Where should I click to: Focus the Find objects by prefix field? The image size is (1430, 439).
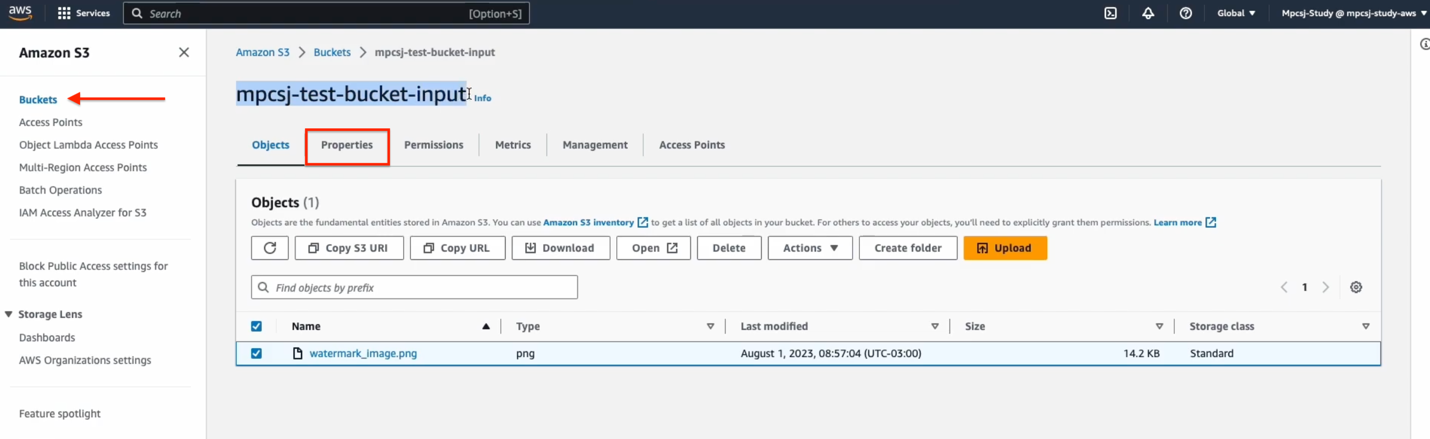[x=414, y=287]
